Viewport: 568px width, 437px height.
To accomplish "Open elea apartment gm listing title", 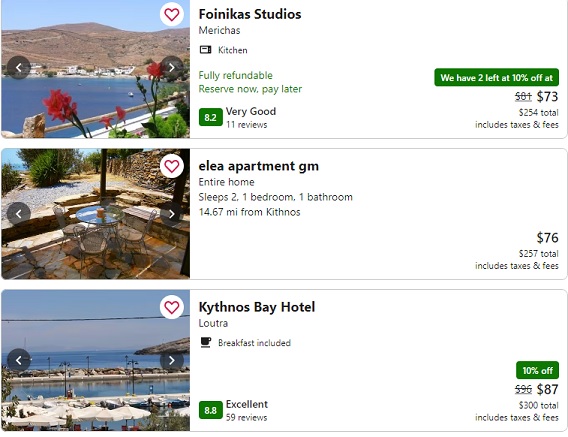I will pos(259,166).
